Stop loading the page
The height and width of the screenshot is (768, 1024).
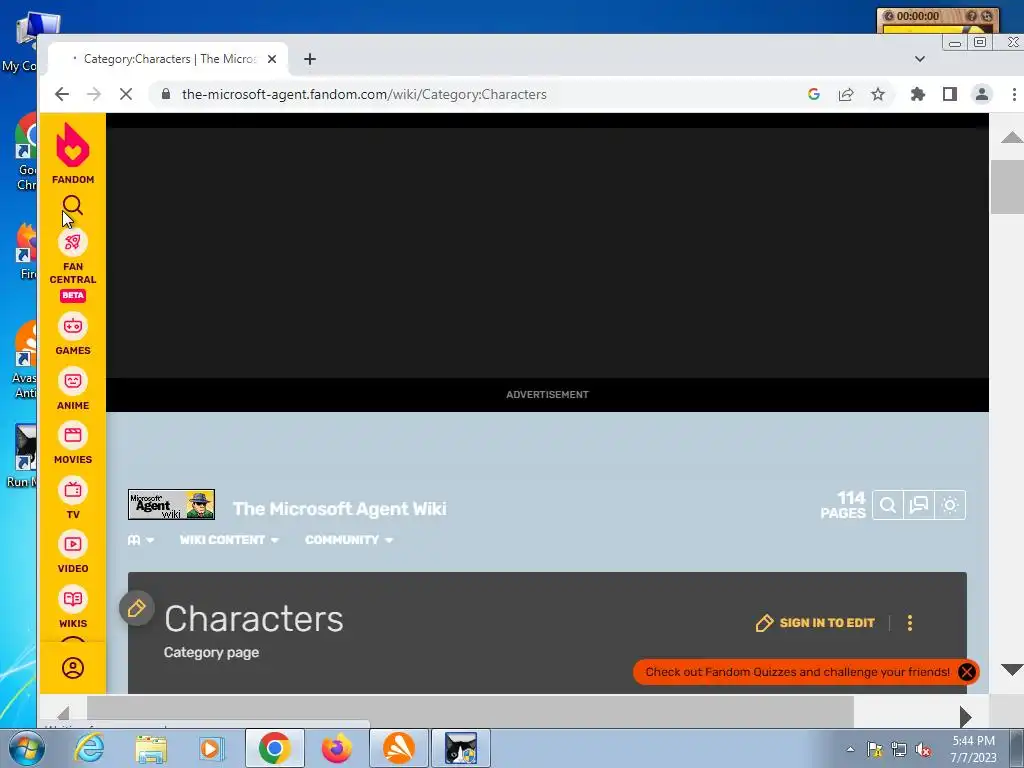coord(126,94)
